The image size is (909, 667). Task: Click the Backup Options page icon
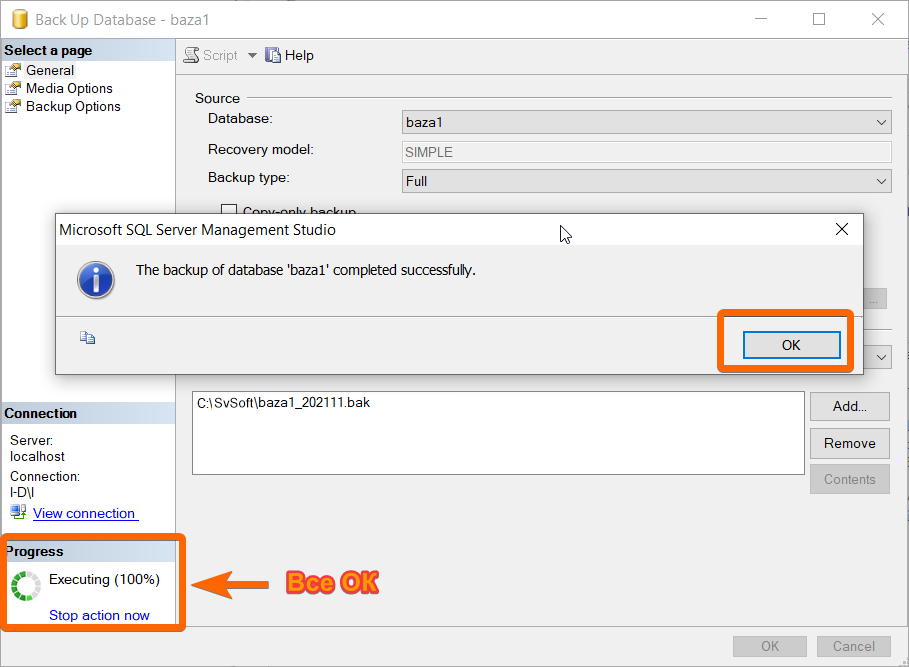pyautogui.click(x=13, y=106)
